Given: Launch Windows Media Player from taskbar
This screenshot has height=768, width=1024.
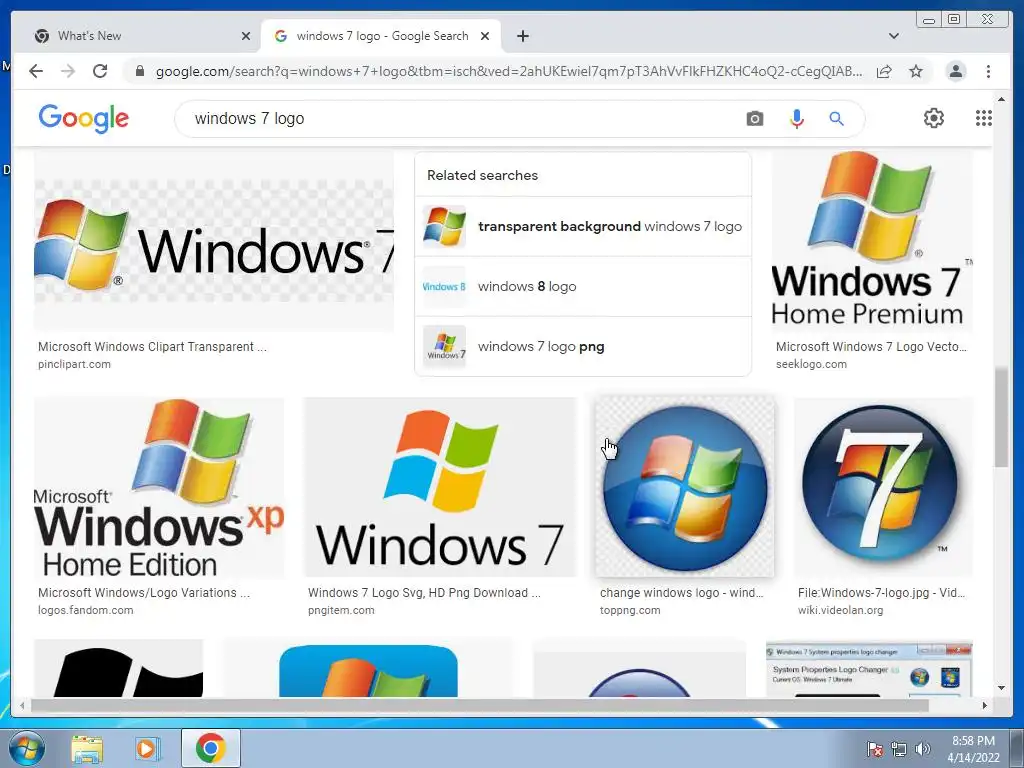Looking at the screenshot, I should pos(148,749).
